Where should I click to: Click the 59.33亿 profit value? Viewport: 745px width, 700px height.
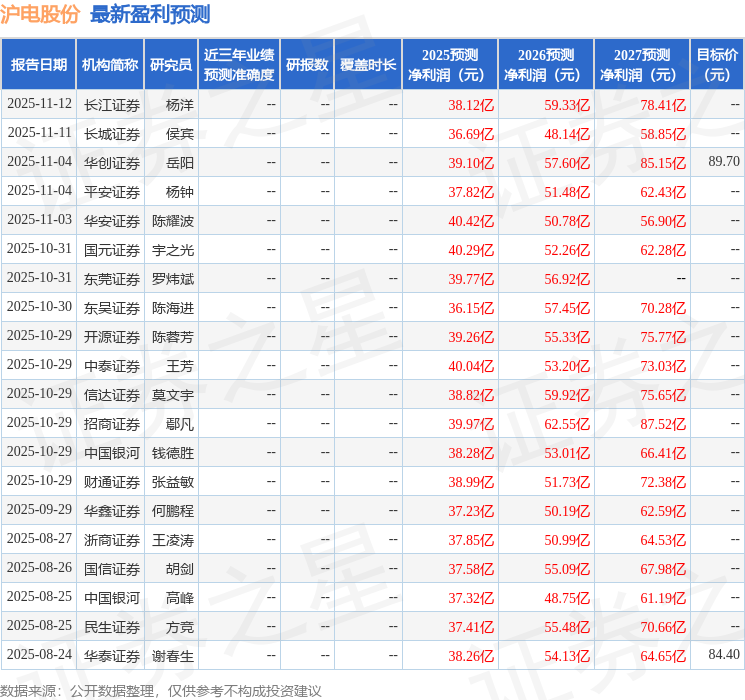[x=567, y=105]
